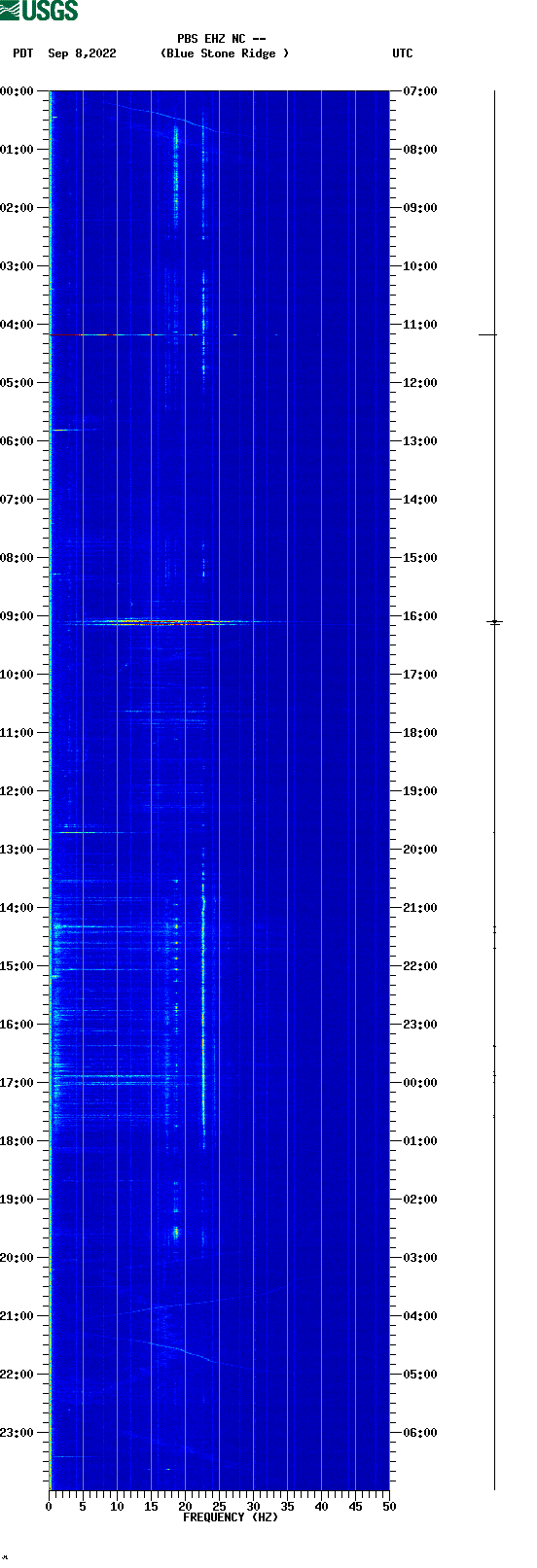Select the 'PBS EHZ NC --' station title
This screenshot has width=537, height=1568.
[x=222, y=39]
